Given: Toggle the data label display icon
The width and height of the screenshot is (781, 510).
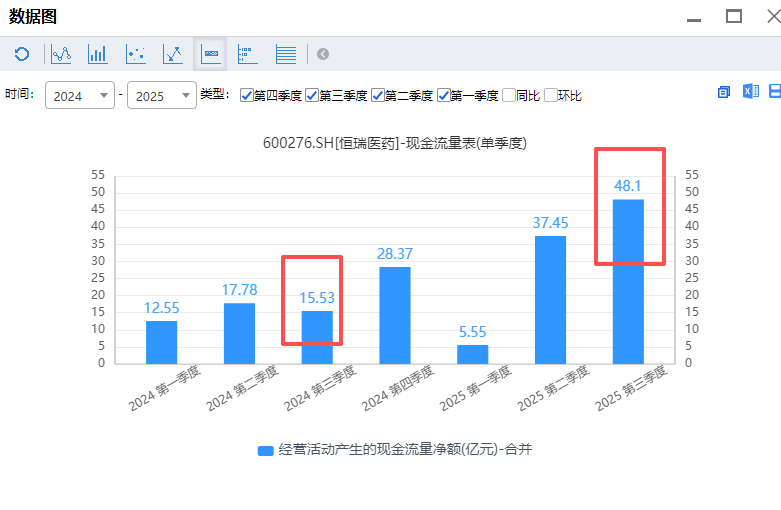Looking at the screenshot, I should (x=210, y=54).
